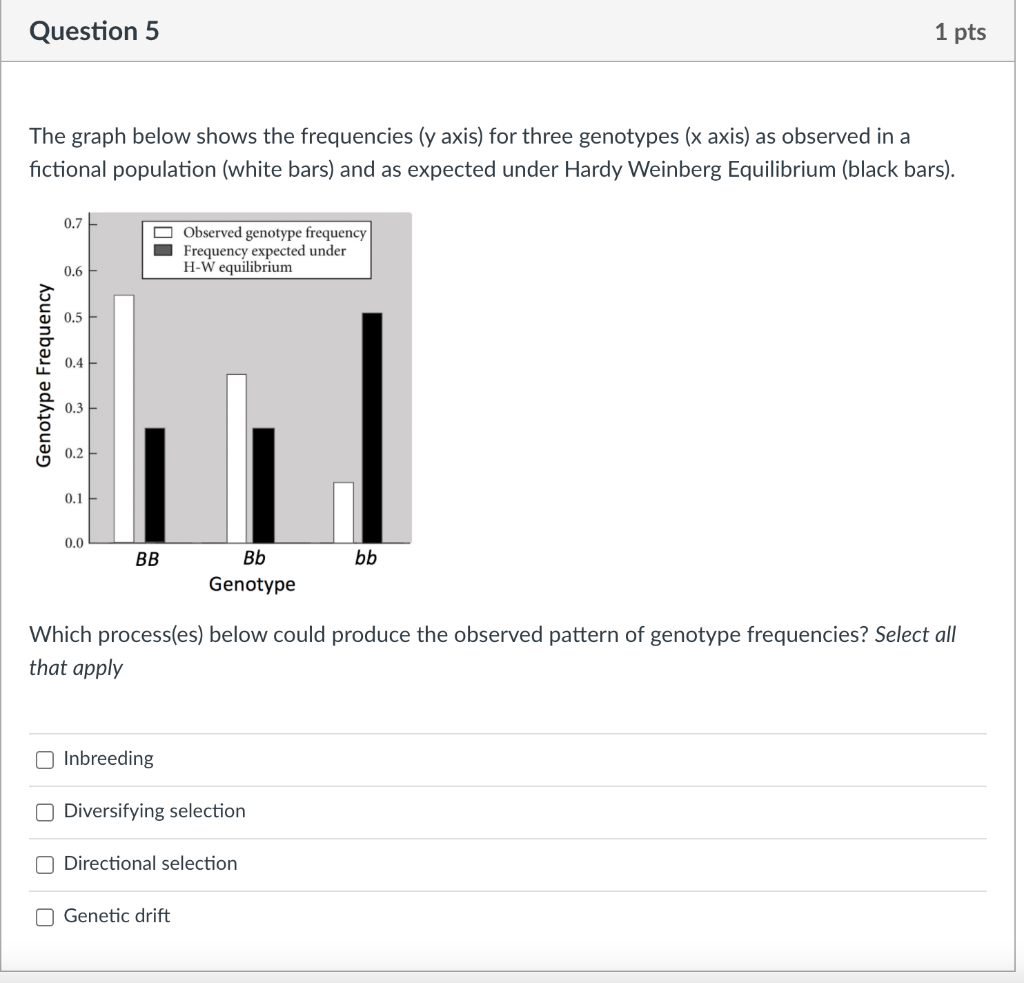
Task: Select the BB genotype axis label
Action: click(147, 559)
